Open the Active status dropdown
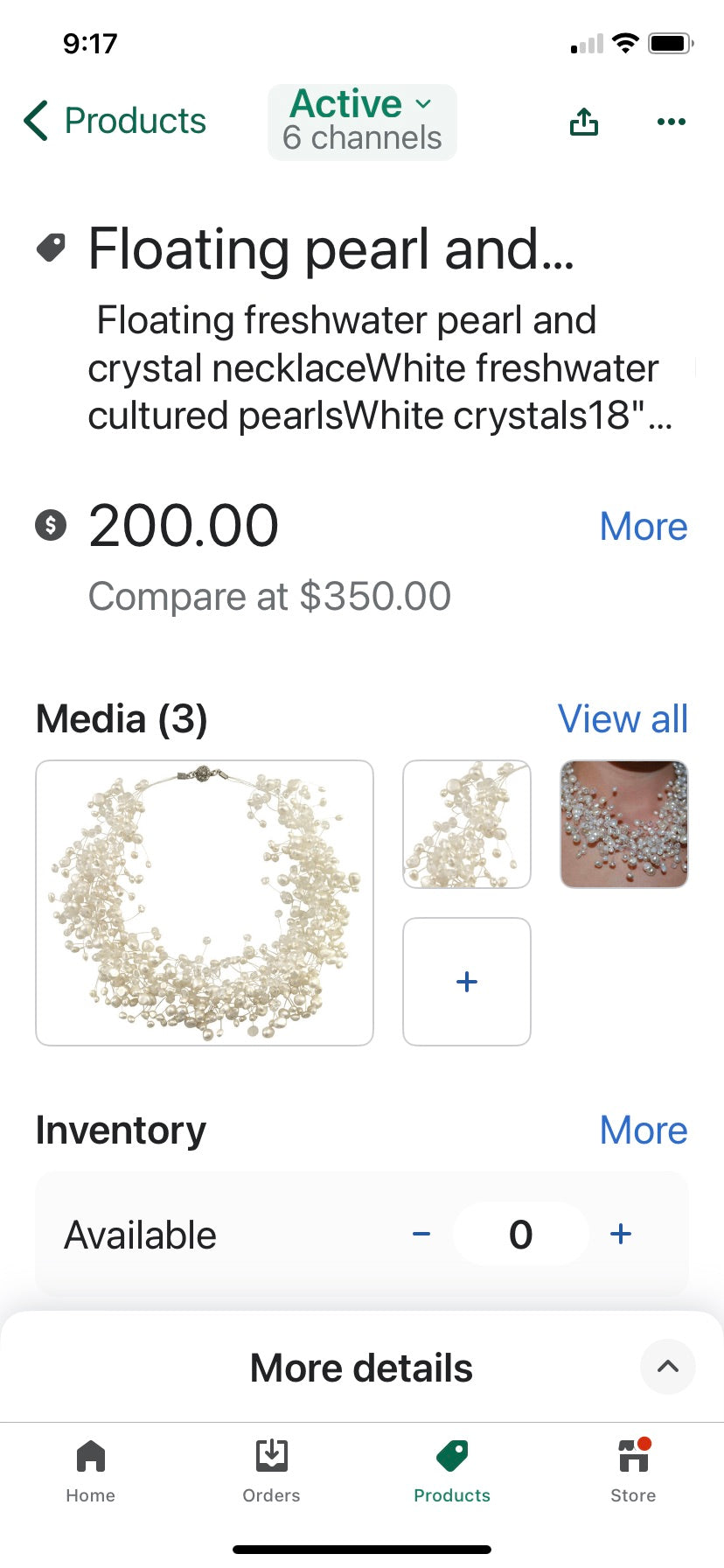 coord(362,122)
